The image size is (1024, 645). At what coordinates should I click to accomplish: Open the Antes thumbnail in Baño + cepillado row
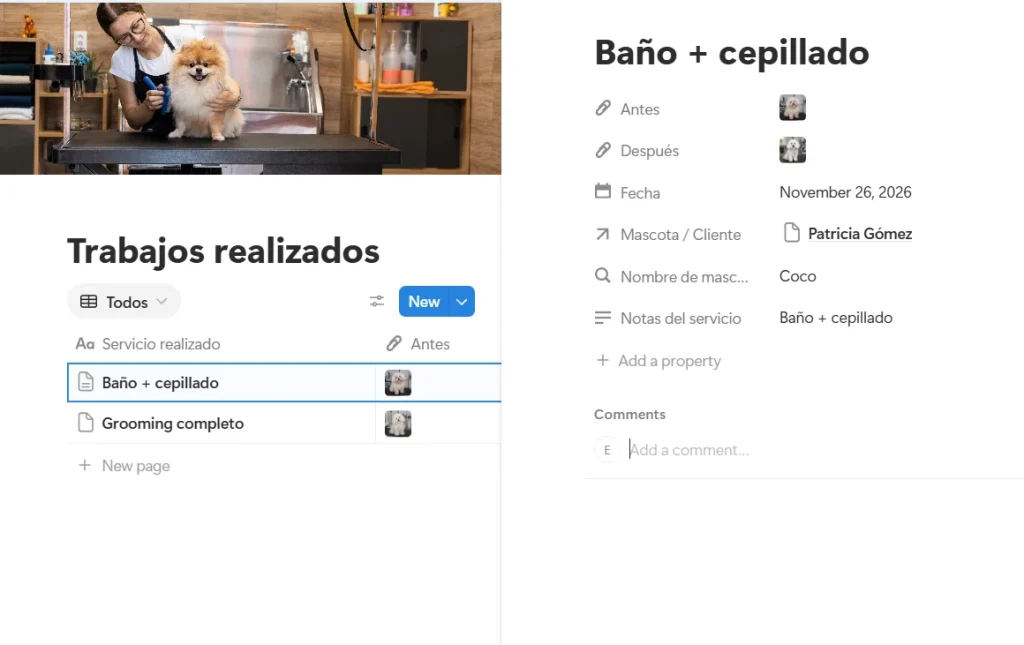(x=398, y=383)
